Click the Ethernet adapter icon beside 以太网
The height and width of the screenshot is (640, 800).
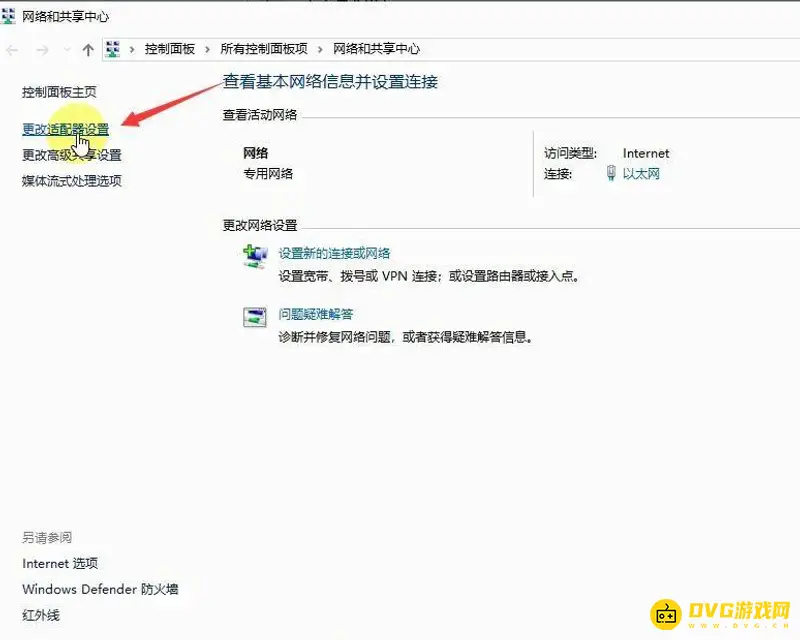click(611, 174)
